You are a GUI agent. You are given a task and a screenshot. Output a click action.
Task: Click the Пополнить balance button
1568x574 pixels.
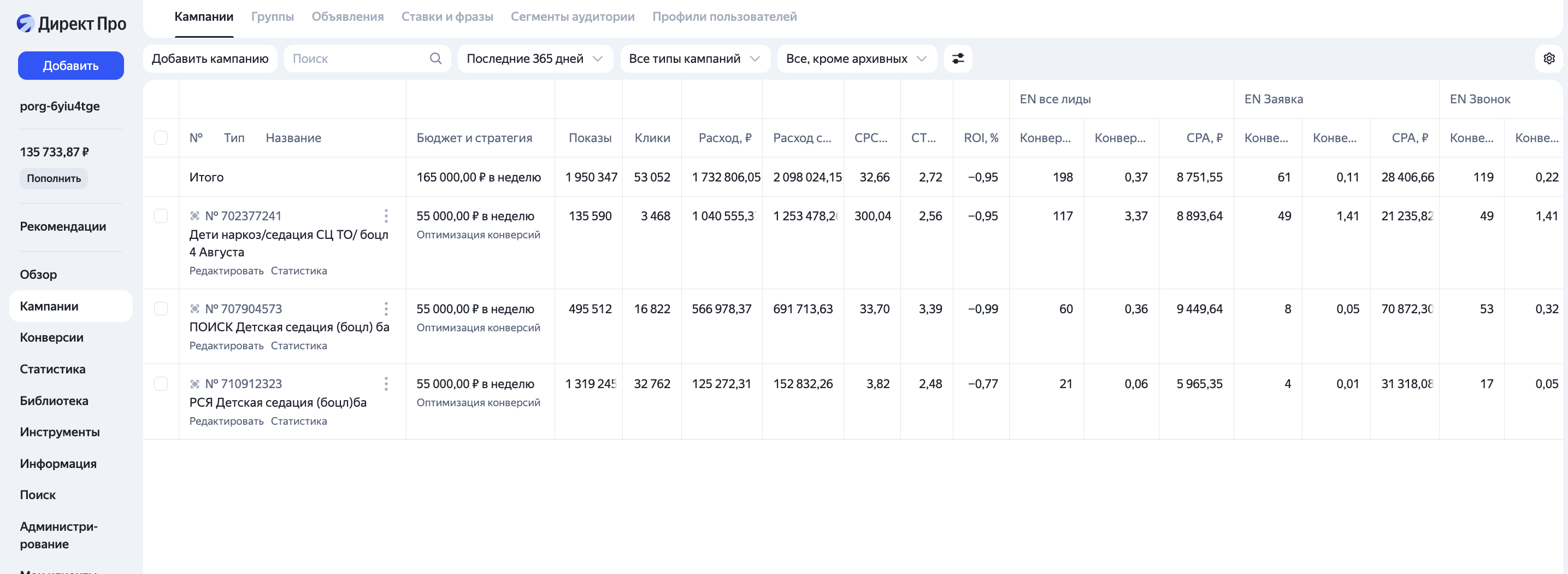[x=54, y=178]
